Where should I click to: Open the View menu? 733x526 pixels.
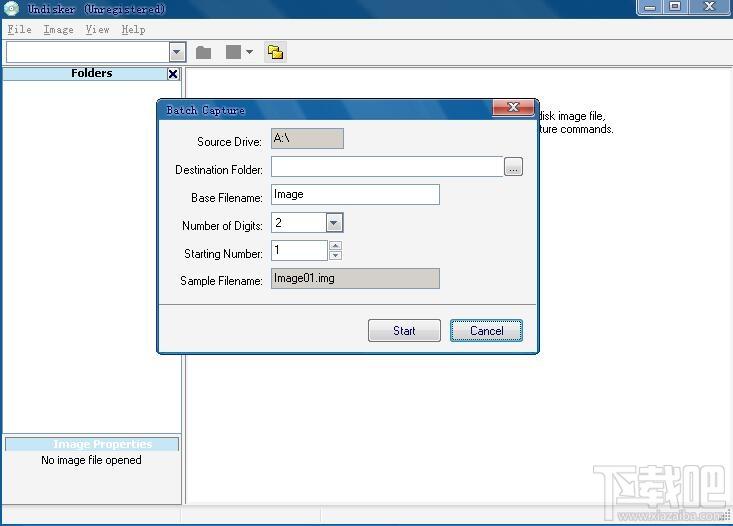pos(97,29)
